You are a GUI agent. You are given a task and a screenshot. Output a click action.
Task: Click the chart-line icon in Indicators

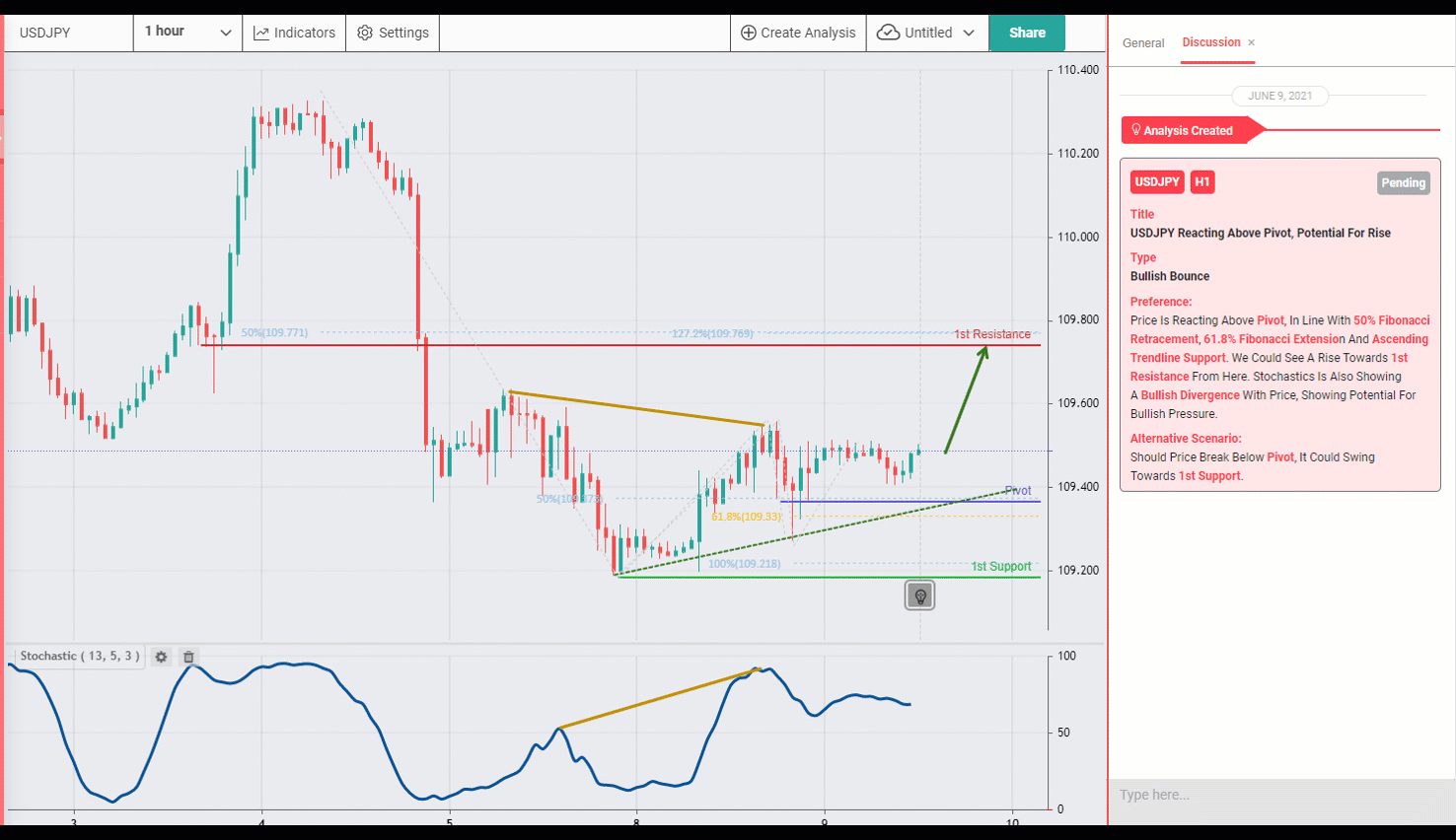click(261, 34)
